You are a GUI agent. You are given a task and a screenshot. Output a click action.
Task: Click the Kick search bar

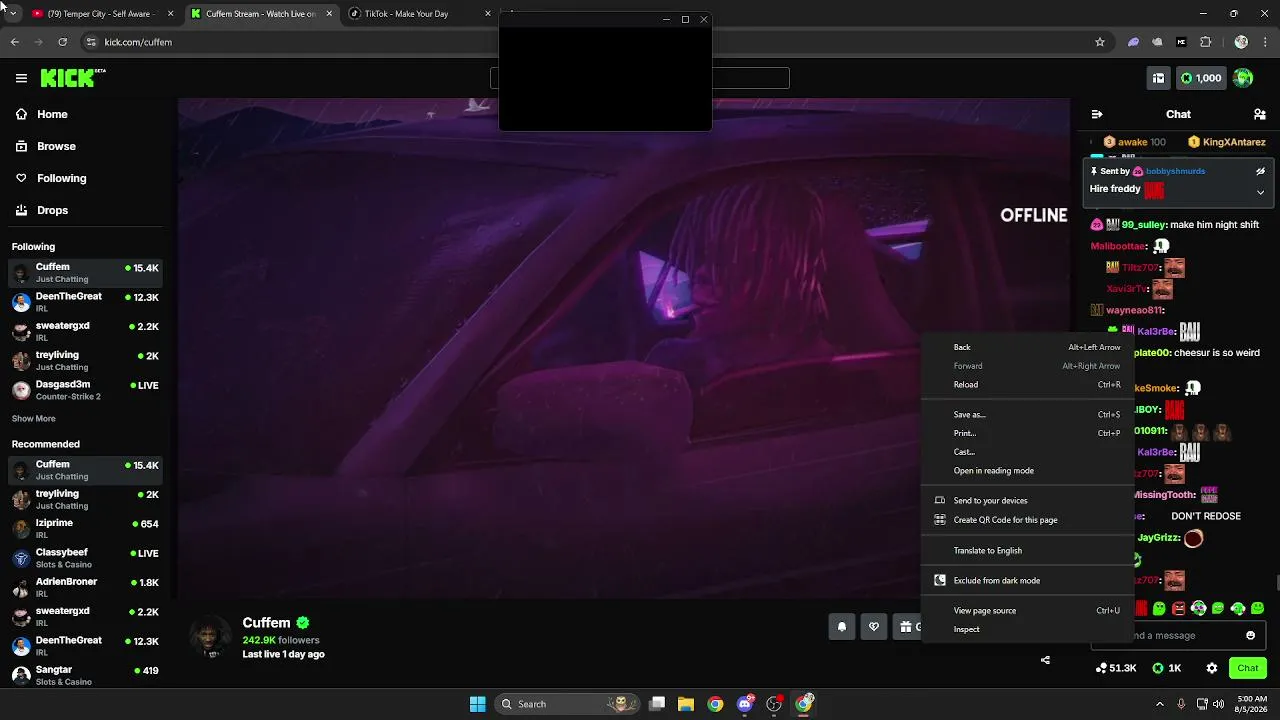tap(640, 78)
